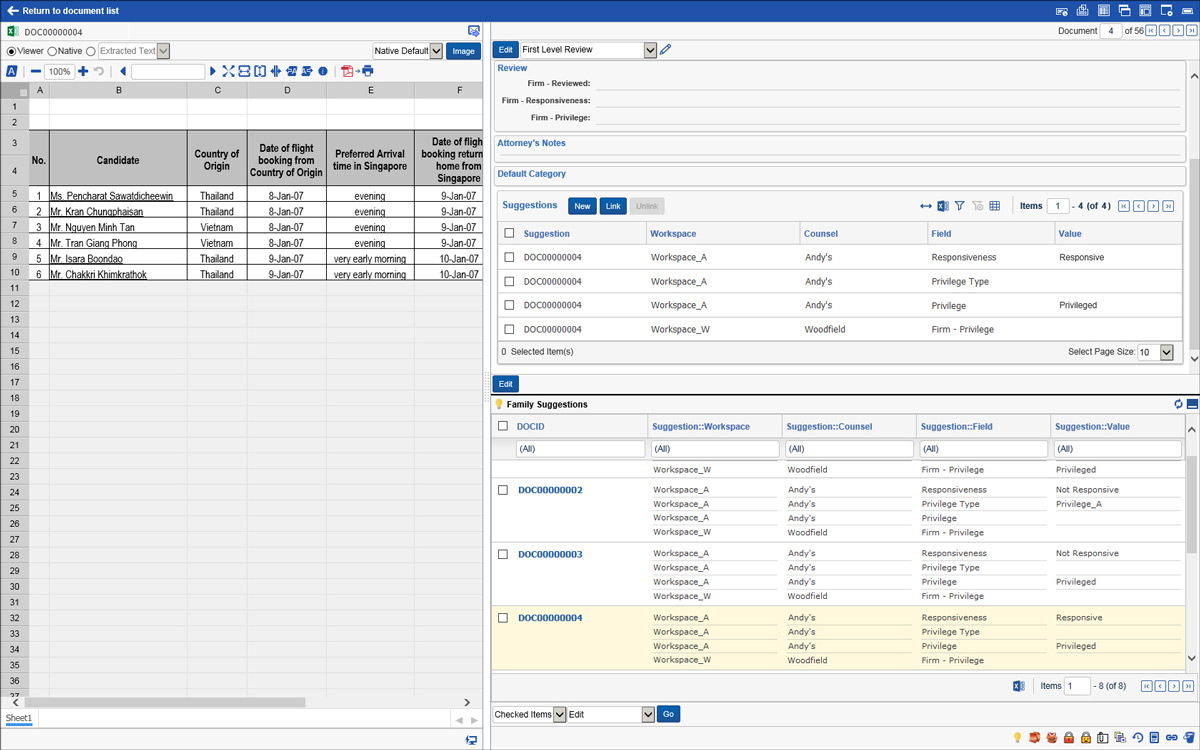This screenshot has height=750, width=1200.
Task: Click the New button in Suggestions
Action: pos(582,206)
